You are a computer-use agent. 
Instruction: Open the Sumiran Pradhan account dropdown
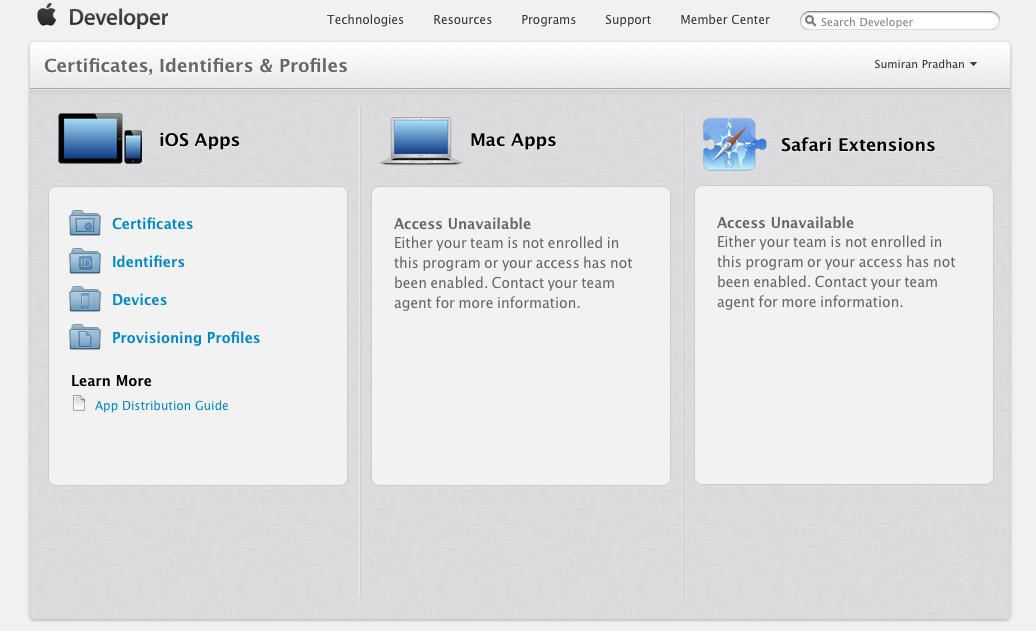click(925, 64)
